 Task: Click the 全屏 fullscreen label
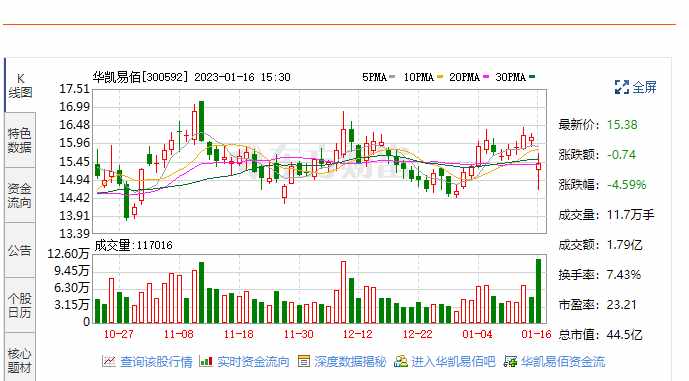point(644,87)
